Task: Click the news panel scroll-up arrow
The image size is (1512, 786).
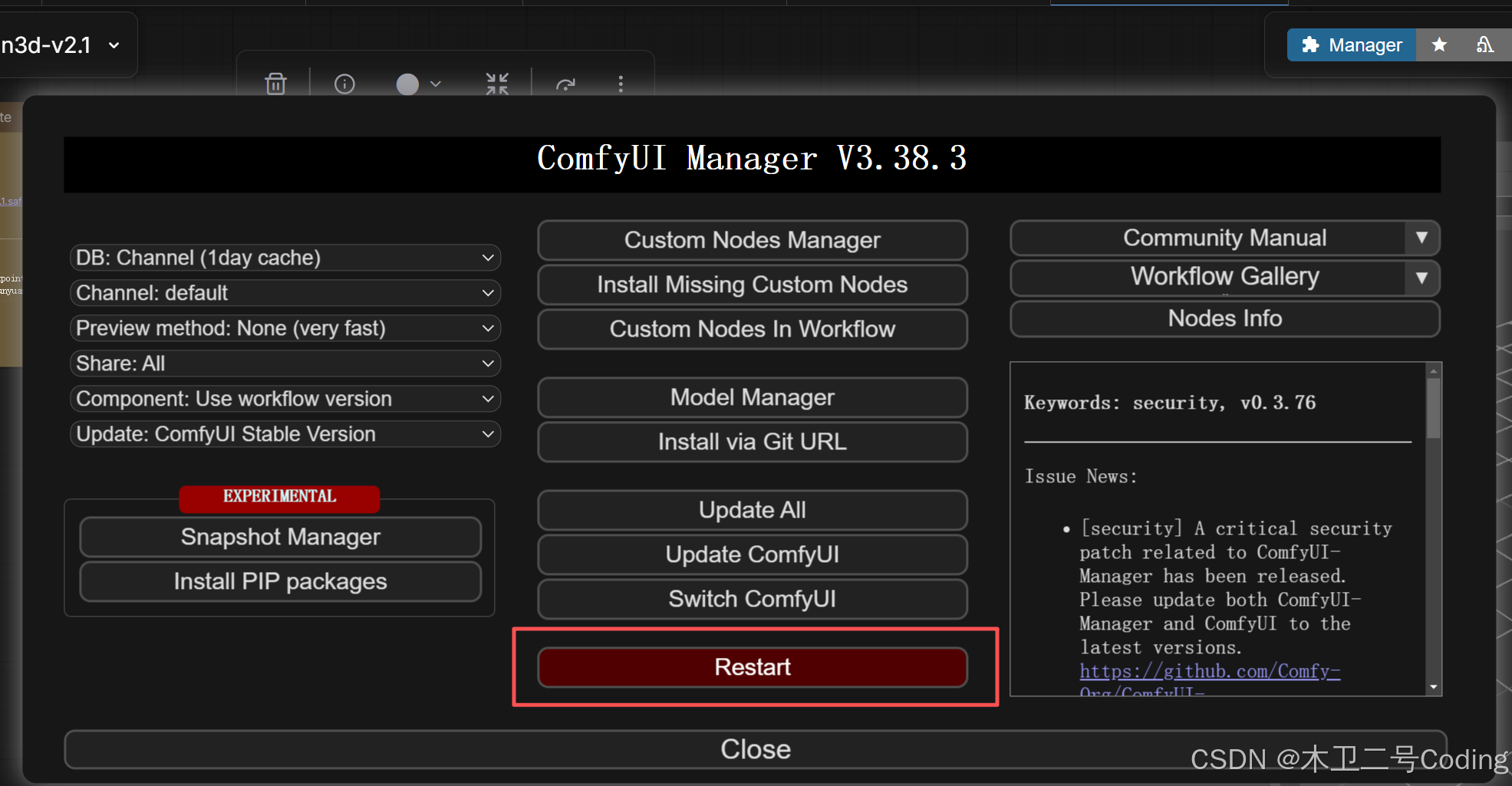Action: [1433, 371]
